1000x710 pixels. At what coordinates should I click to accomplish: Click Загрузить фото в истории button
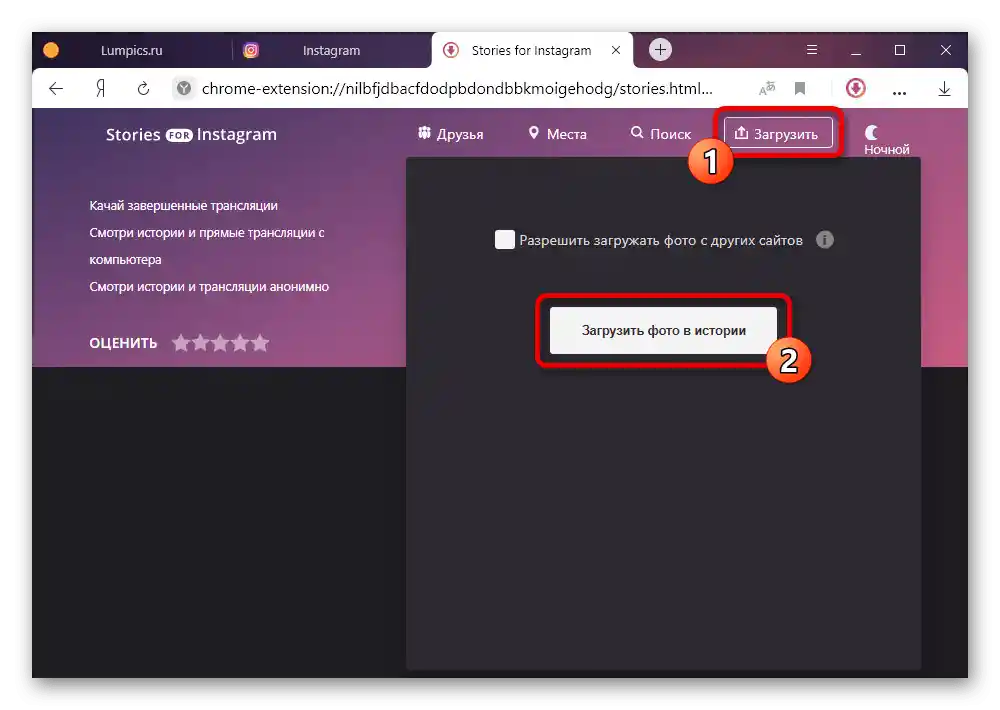663,330
